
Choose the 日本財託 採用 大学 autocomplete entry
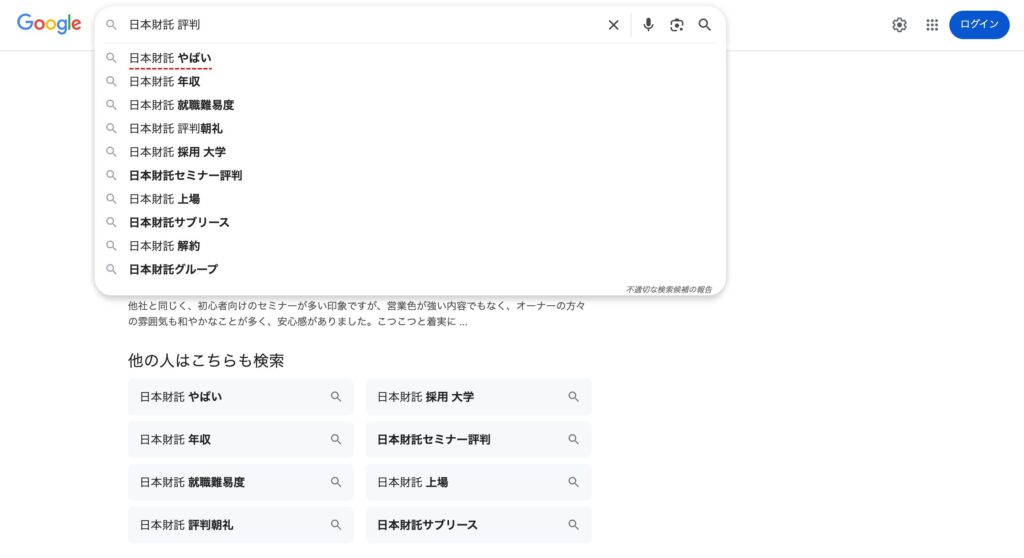click(177, 152)
